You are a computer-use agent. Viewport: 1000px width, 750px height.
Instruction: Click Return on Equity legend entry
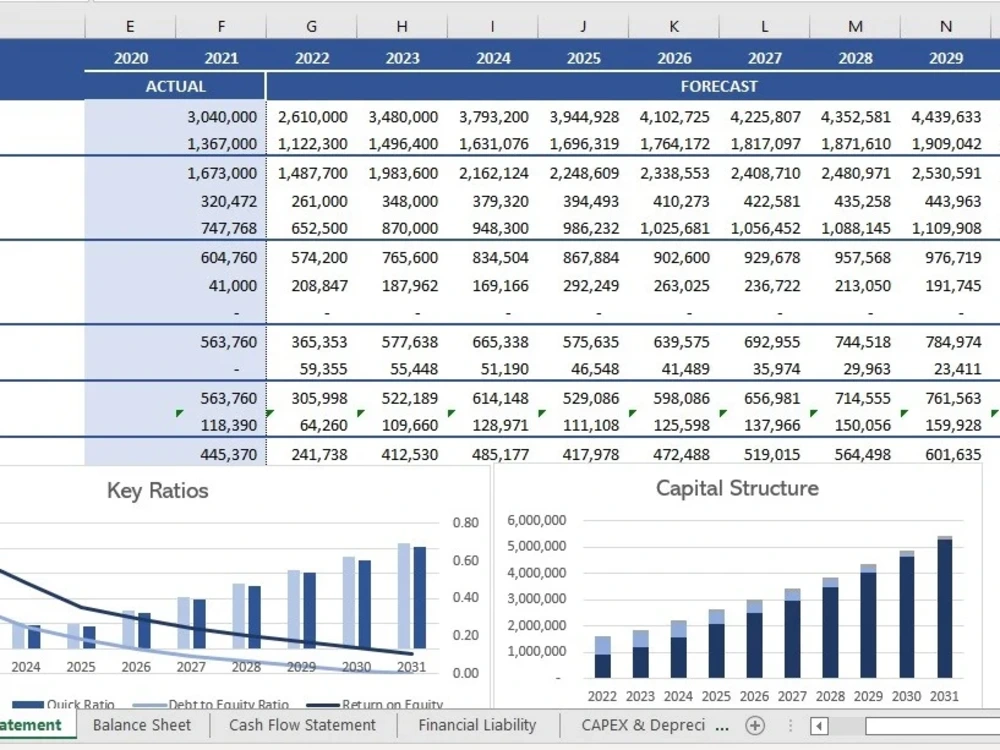pos(375,704)
